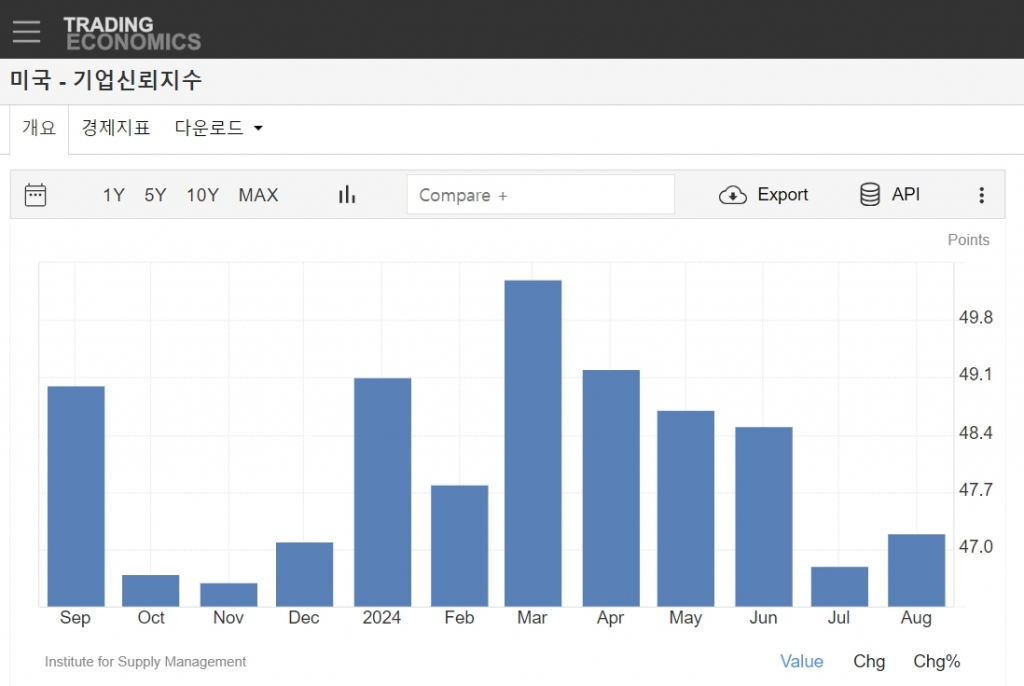Select the 10Y time range

coord(202,195)
